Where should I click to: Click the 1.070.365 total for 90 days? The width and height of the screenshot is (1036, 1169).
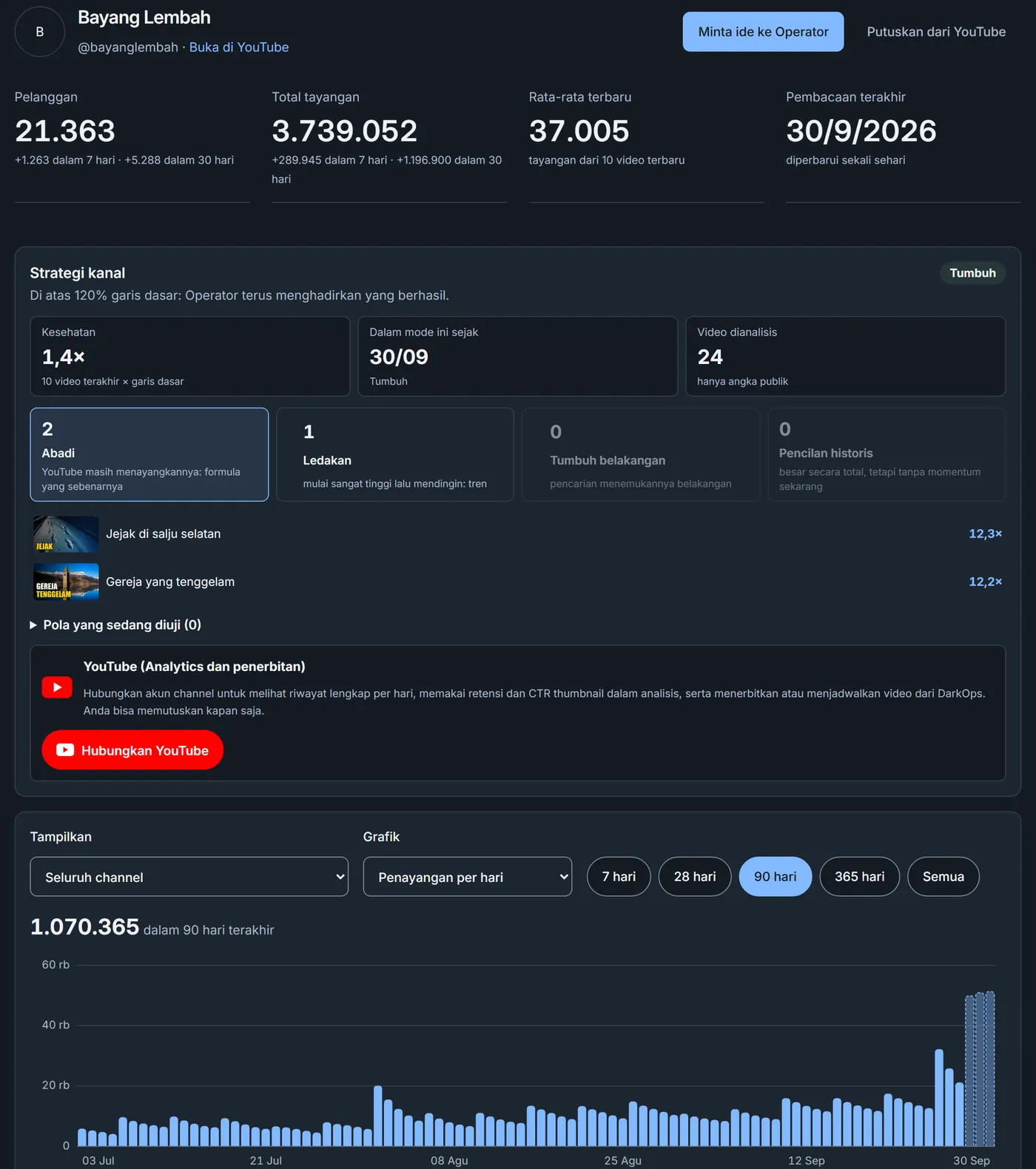point(84,926)
